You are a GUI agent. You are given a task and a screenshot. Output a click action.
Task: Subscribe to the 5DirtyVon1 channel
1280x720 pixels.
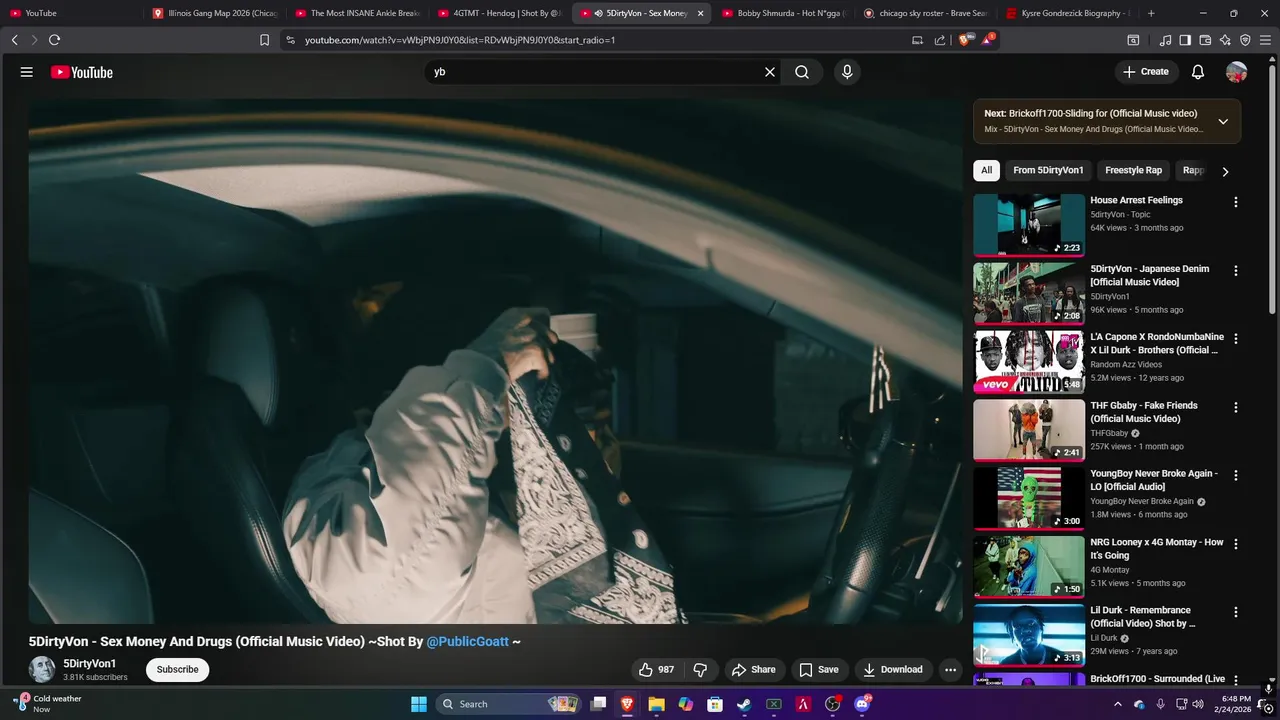(x=177, y=670)
